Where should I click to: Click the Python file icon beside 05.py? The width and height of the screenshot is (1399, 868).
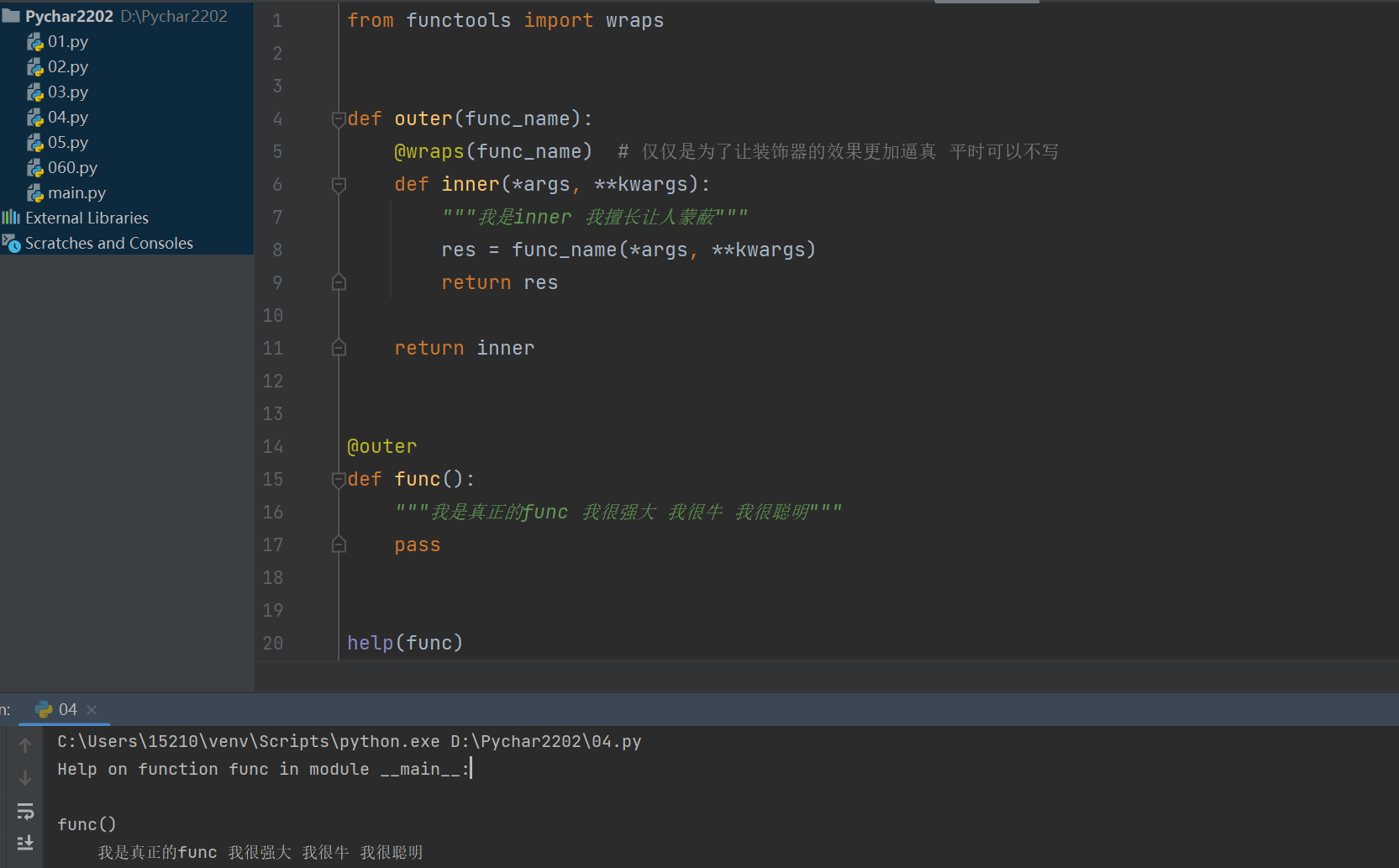35,143
